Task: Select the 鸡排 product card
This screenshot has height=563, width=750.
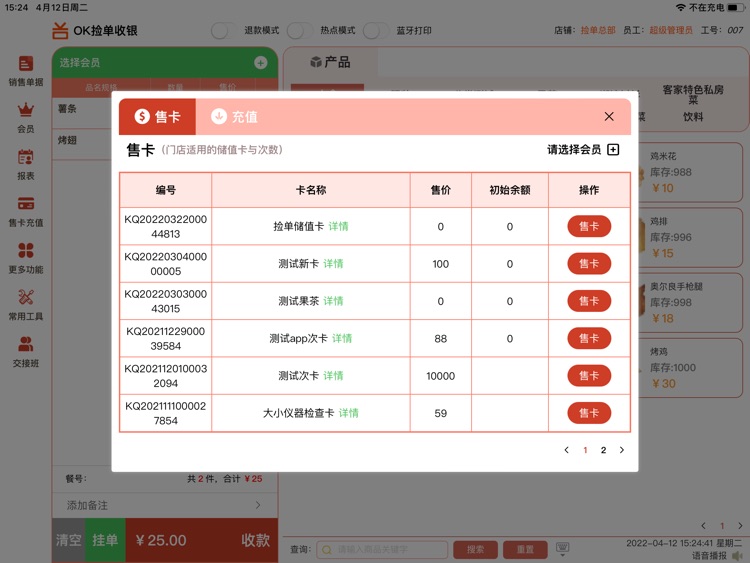Action: (x=691, y=237)
